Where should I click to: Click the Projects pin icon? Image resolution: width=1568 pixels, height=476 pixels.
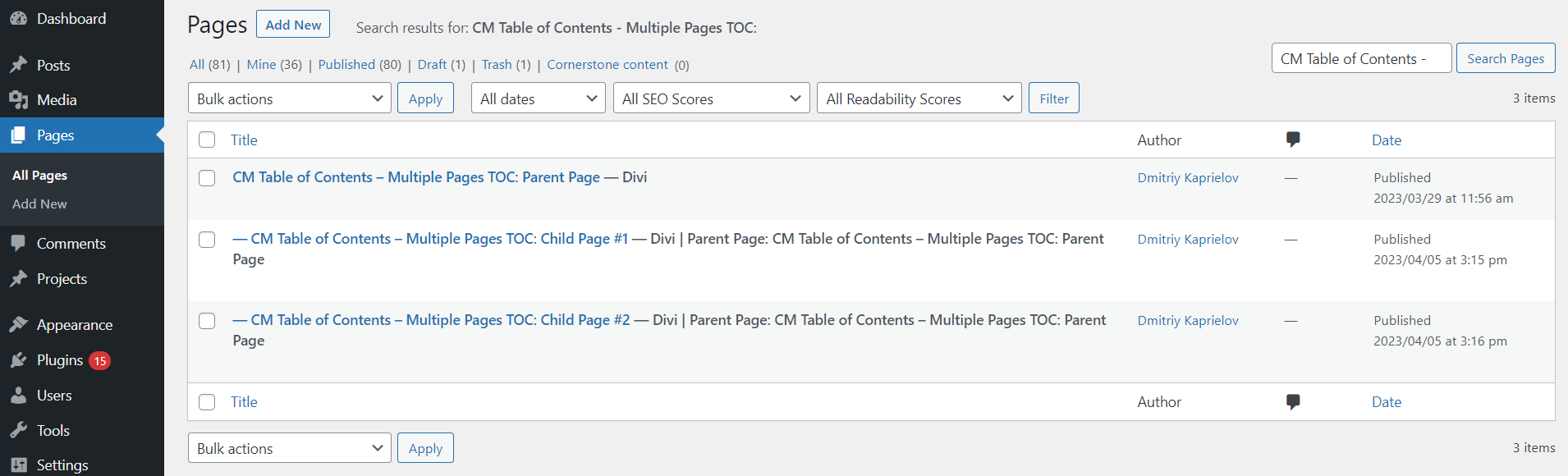(x=18, y=279)
